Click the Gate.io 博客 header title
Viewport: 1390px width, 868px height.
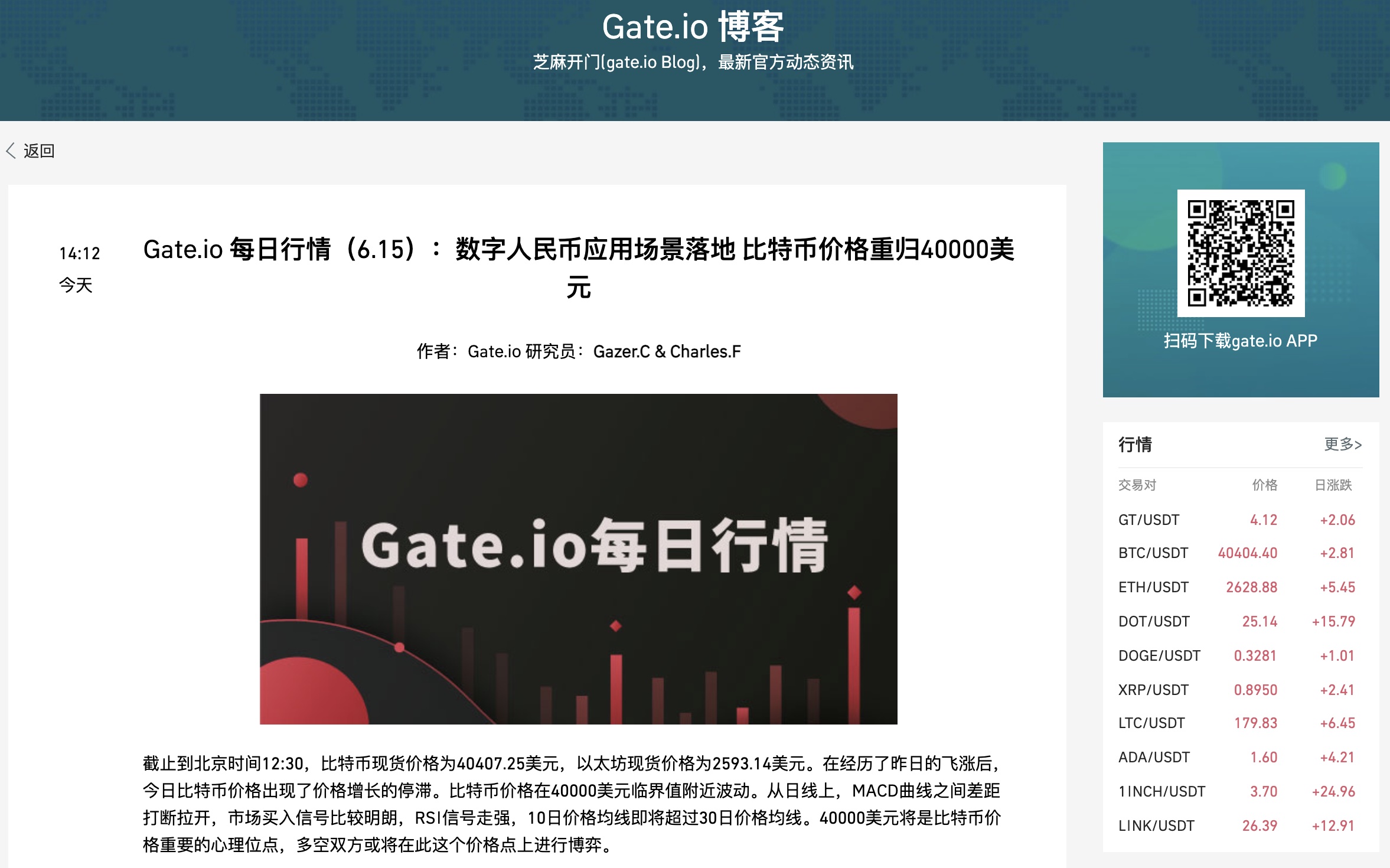click(x=693, y=27)
